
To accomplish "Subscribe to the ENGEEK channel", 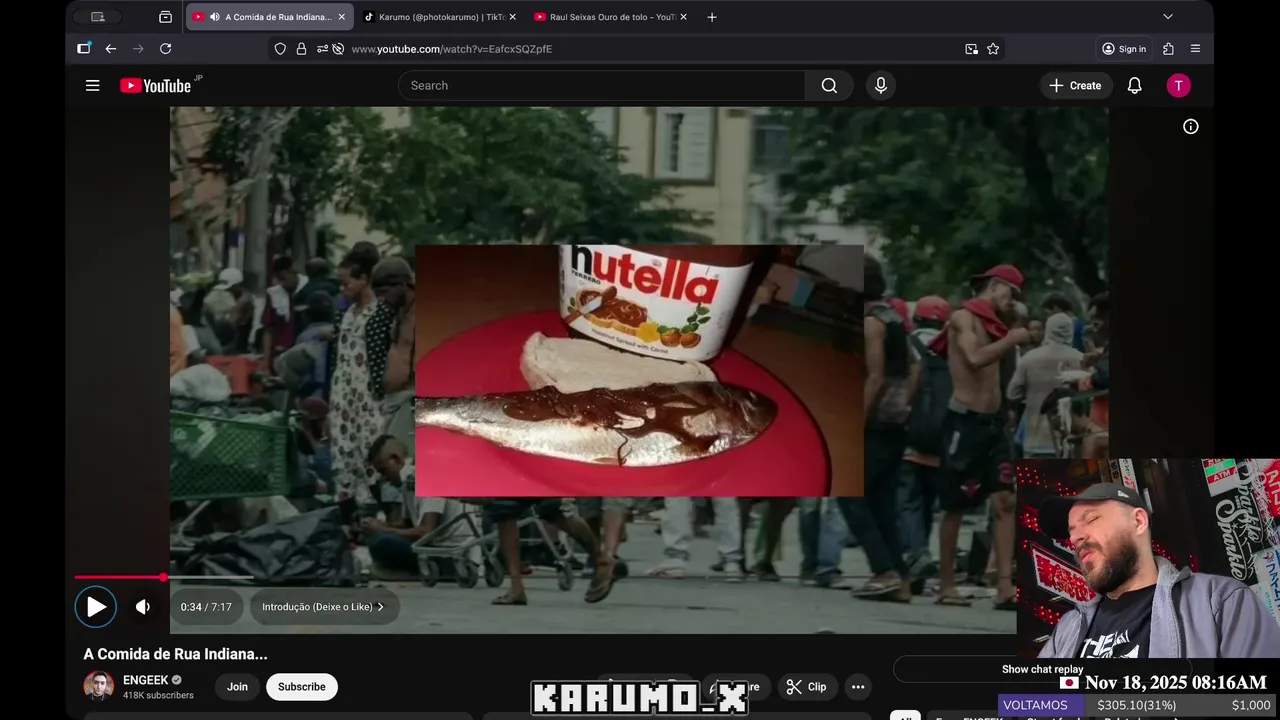I will 302,687.
